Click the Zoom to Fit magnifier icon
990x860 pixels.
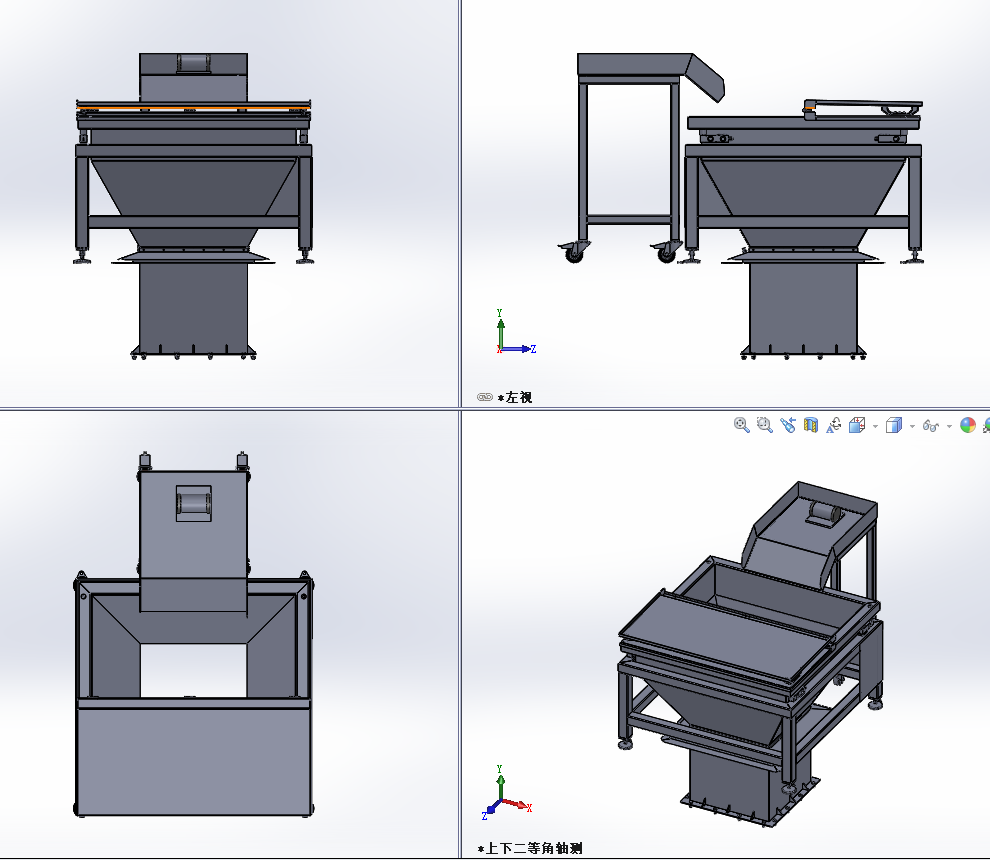coord(742,425)
